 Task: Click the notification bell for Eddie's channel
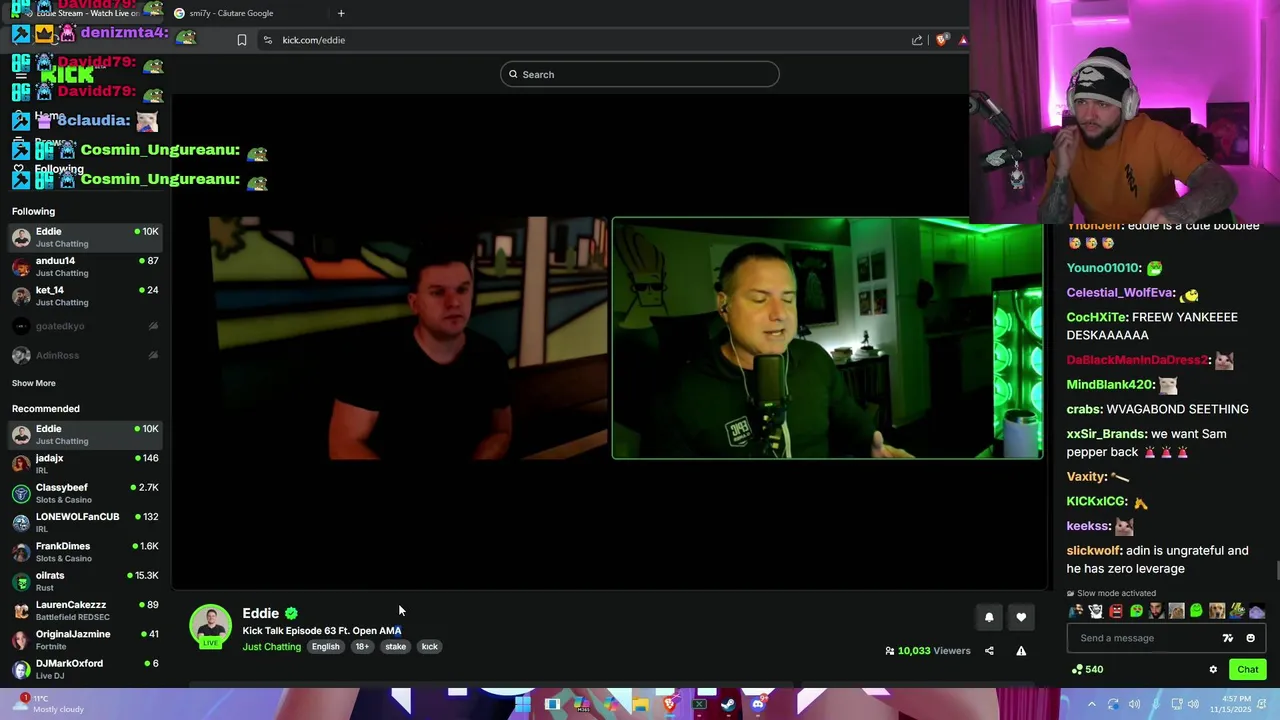point(989,617)
